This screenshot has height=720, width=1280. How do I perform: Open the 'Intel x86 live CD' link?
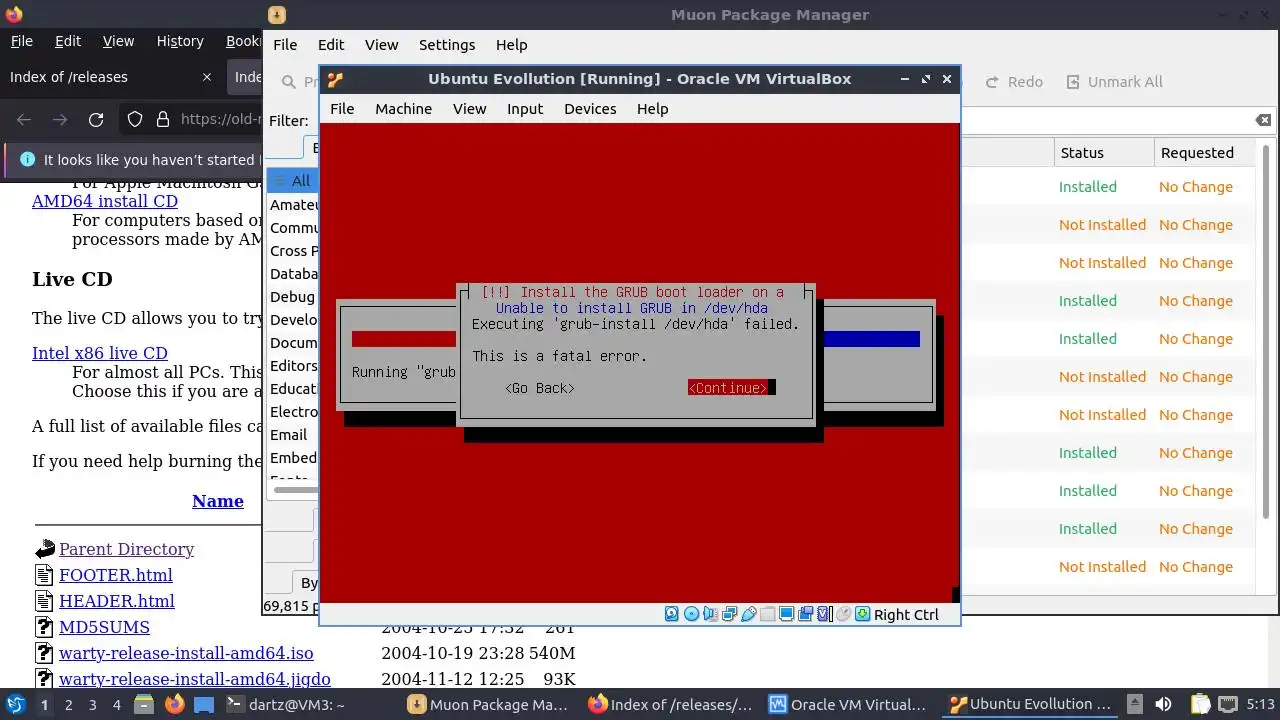pyautogui.click(x=100, y=353)
